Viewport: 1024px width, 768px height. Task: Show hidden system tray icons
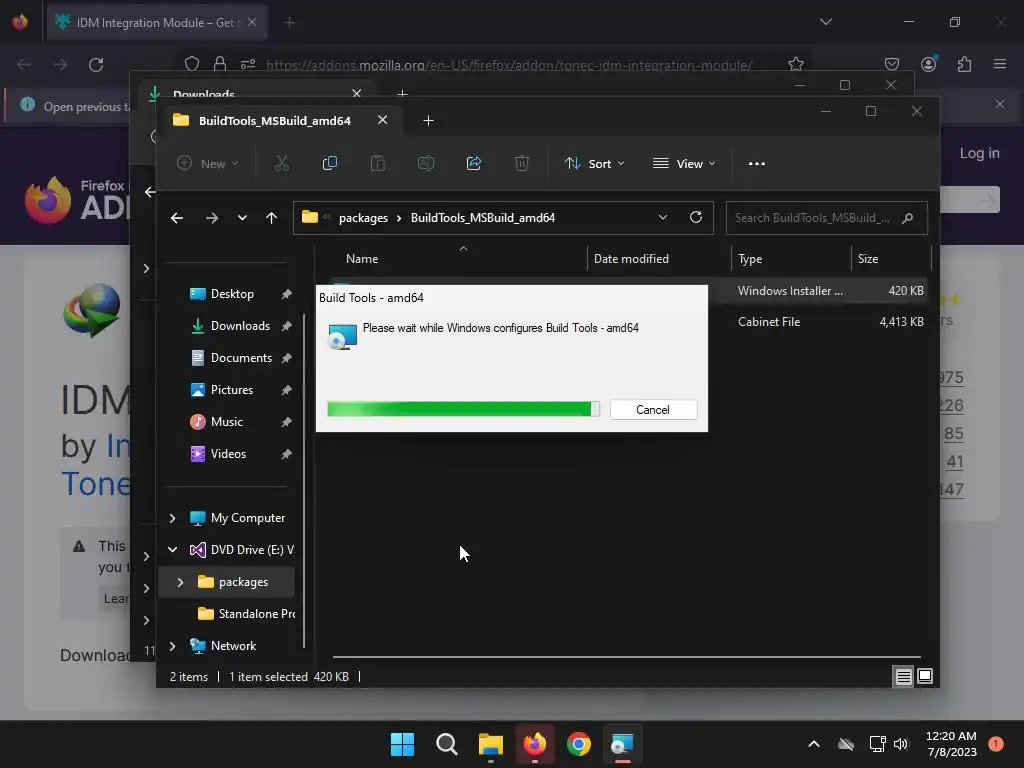(x=814, y=744)
